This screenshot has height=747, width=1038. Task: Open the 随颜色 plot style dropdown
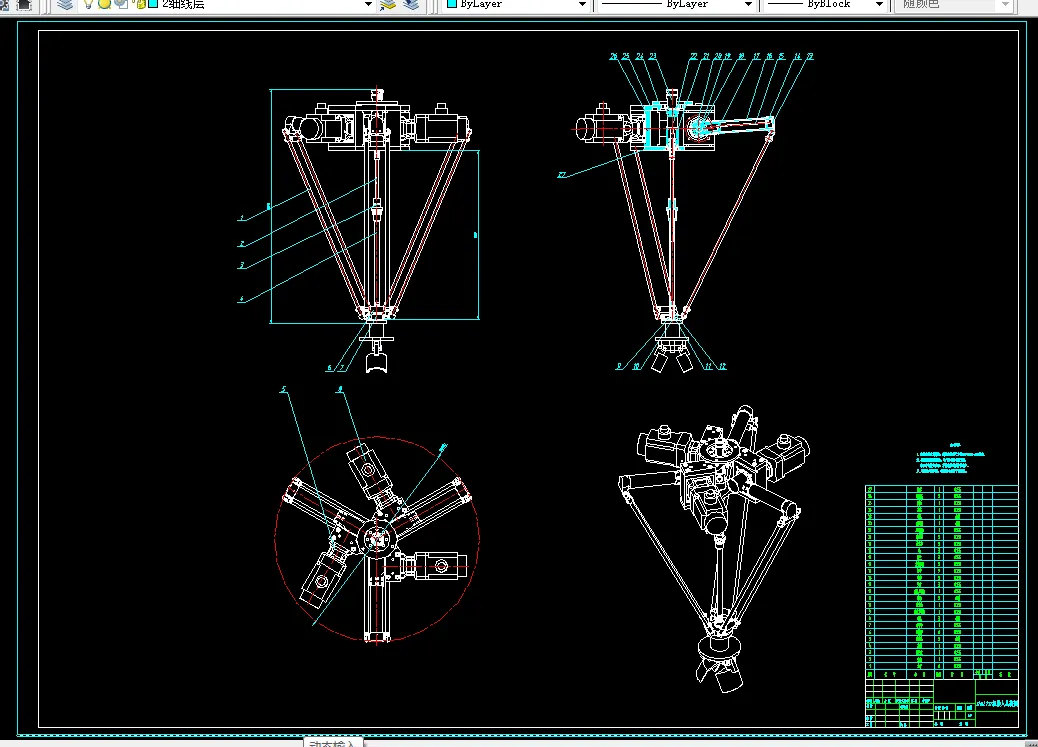point(1005,5)
